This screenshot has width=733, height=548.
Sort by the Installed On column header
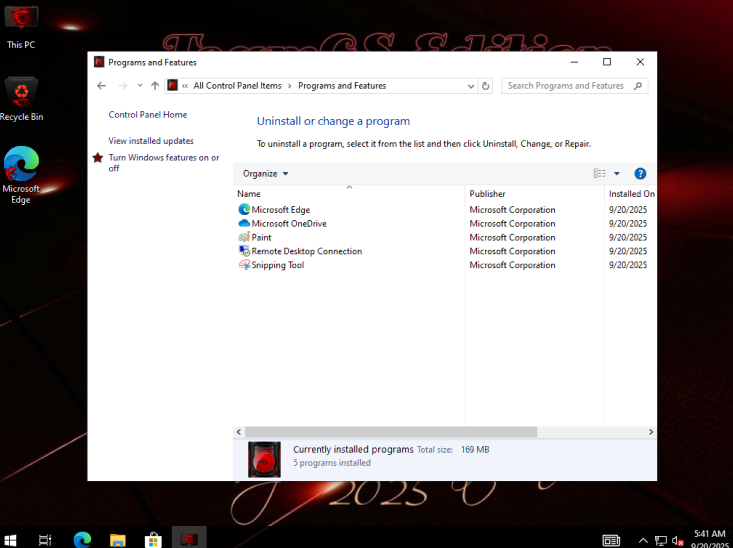631,194
